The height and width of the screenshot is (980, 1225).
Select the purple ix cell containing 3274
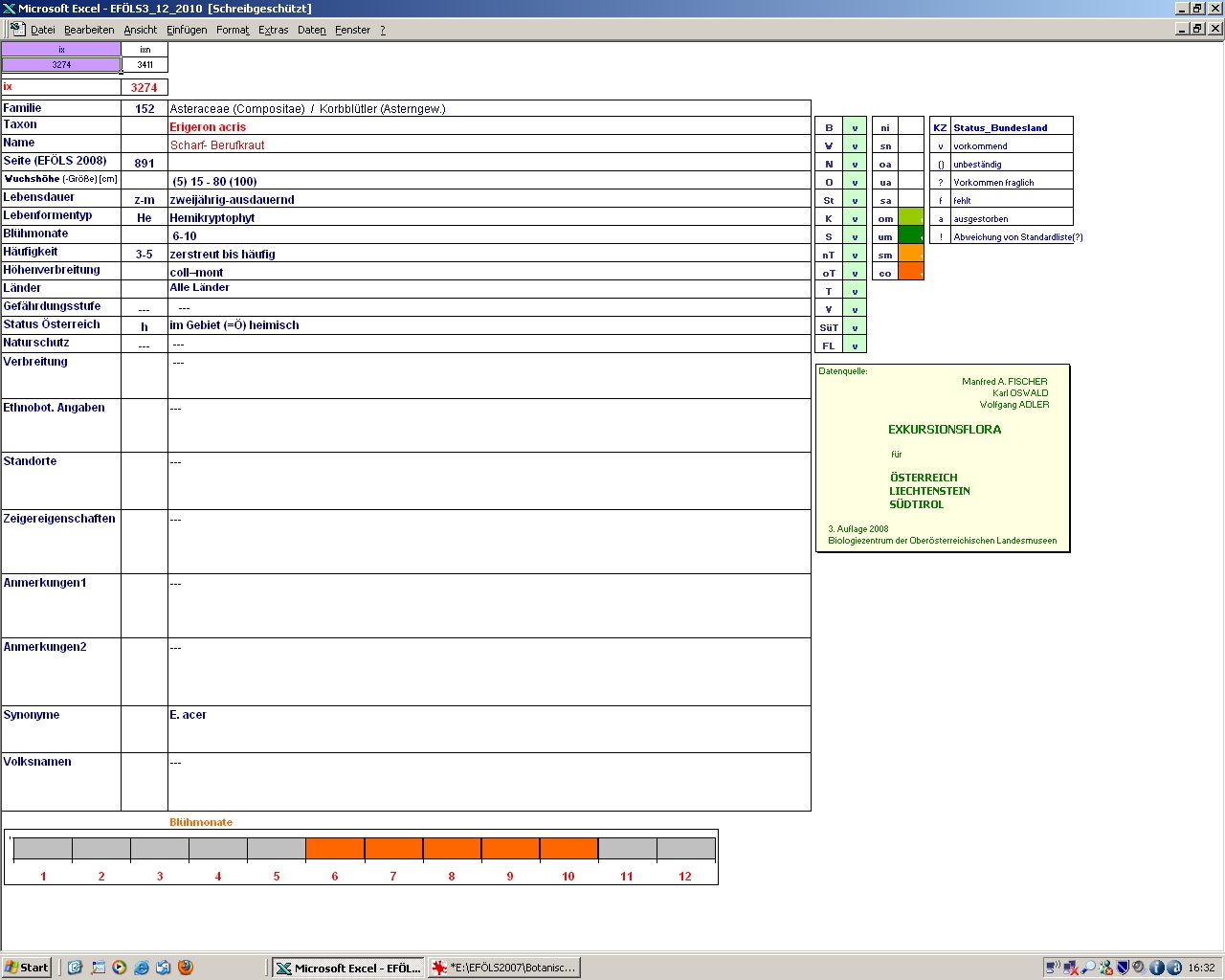(x=61, y=65)
